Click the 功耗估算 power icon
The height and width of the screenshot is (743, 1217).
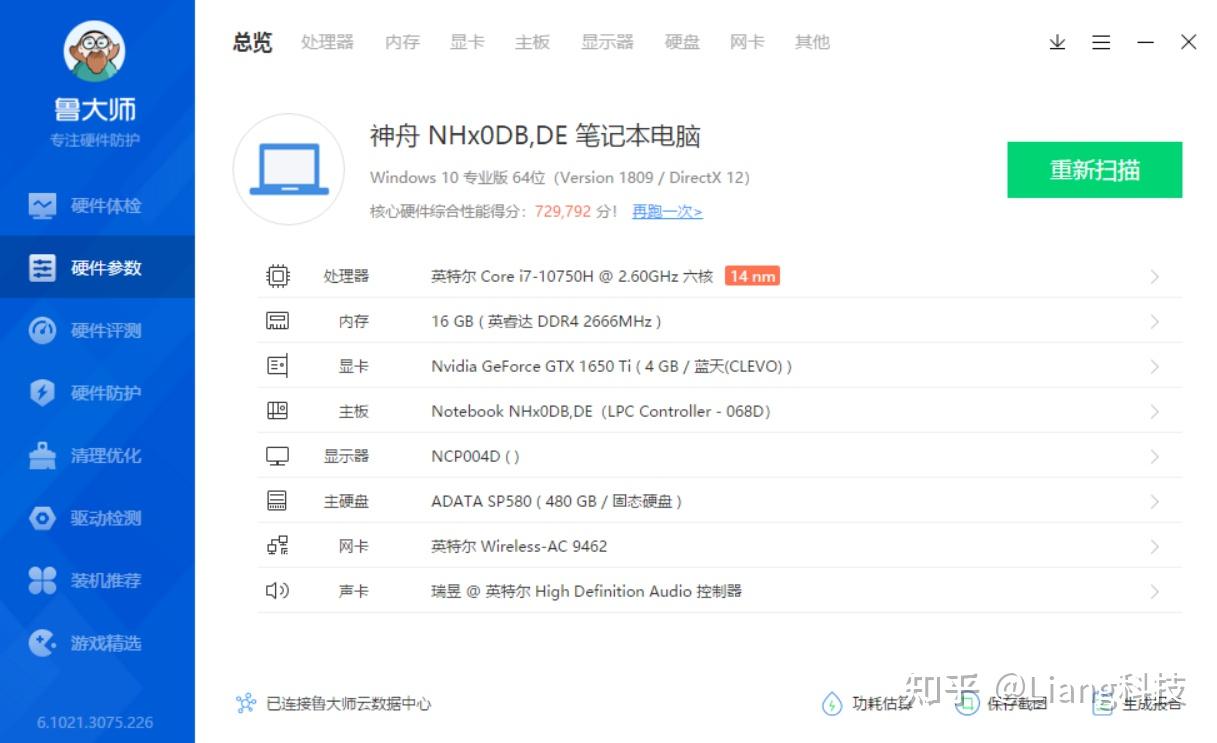coord(832,704)
